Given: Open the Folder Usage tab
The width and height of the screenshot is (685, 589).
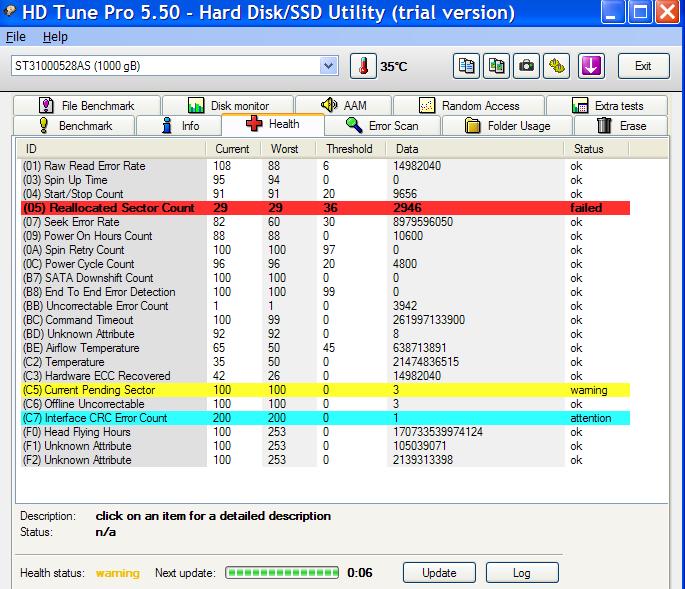Looking at the screenshot, I should point(507,125).
